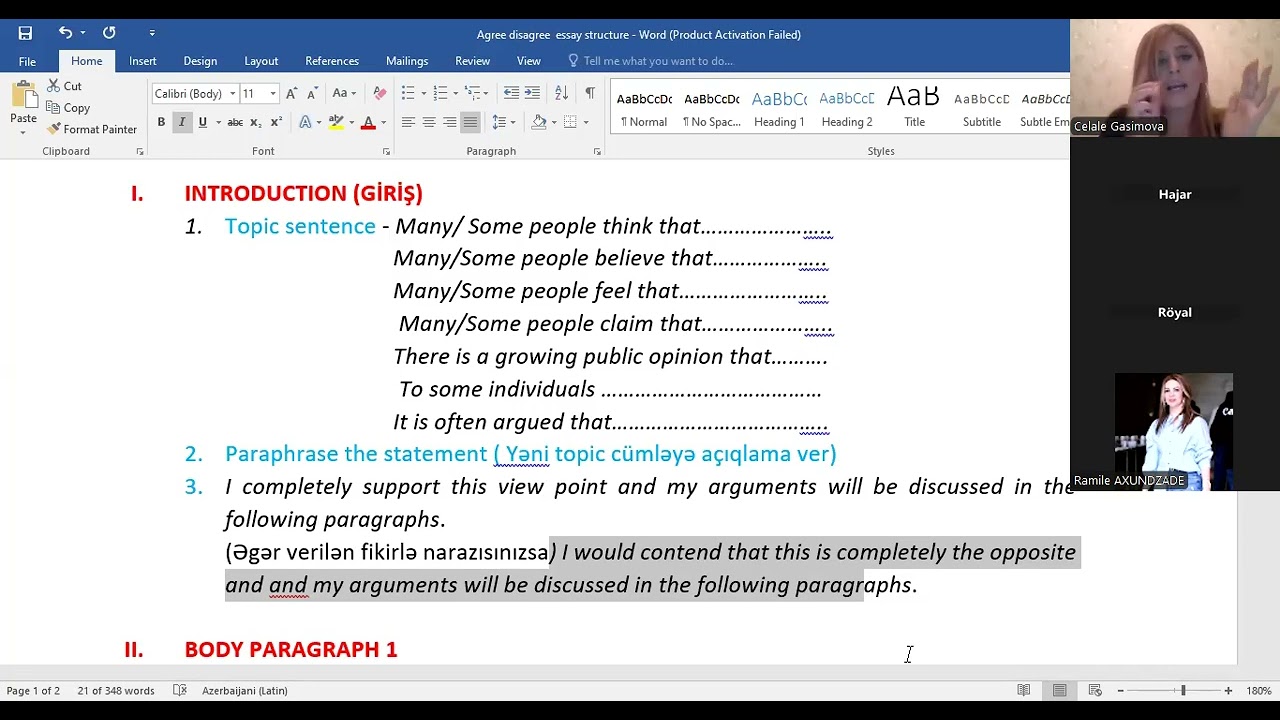Open the References tab
Screen dimensions: 1280x720
332,61
